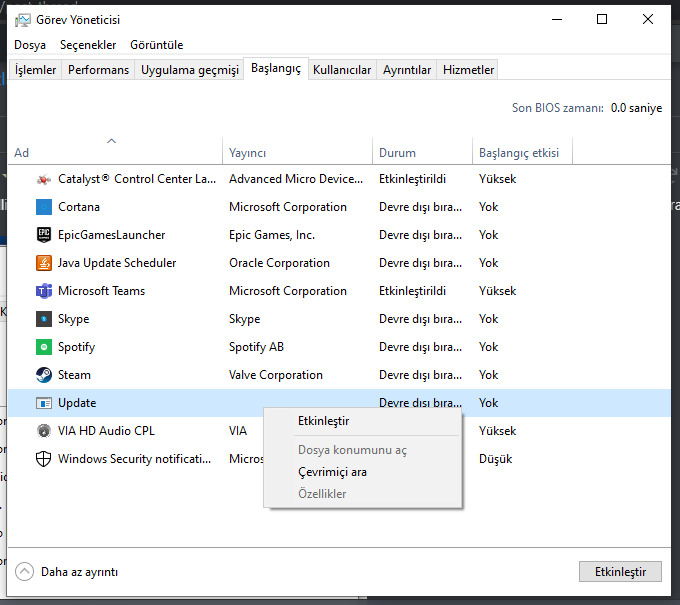
Task: Click the VIA HD Audio CPL icon
Action: pos(44,431)
